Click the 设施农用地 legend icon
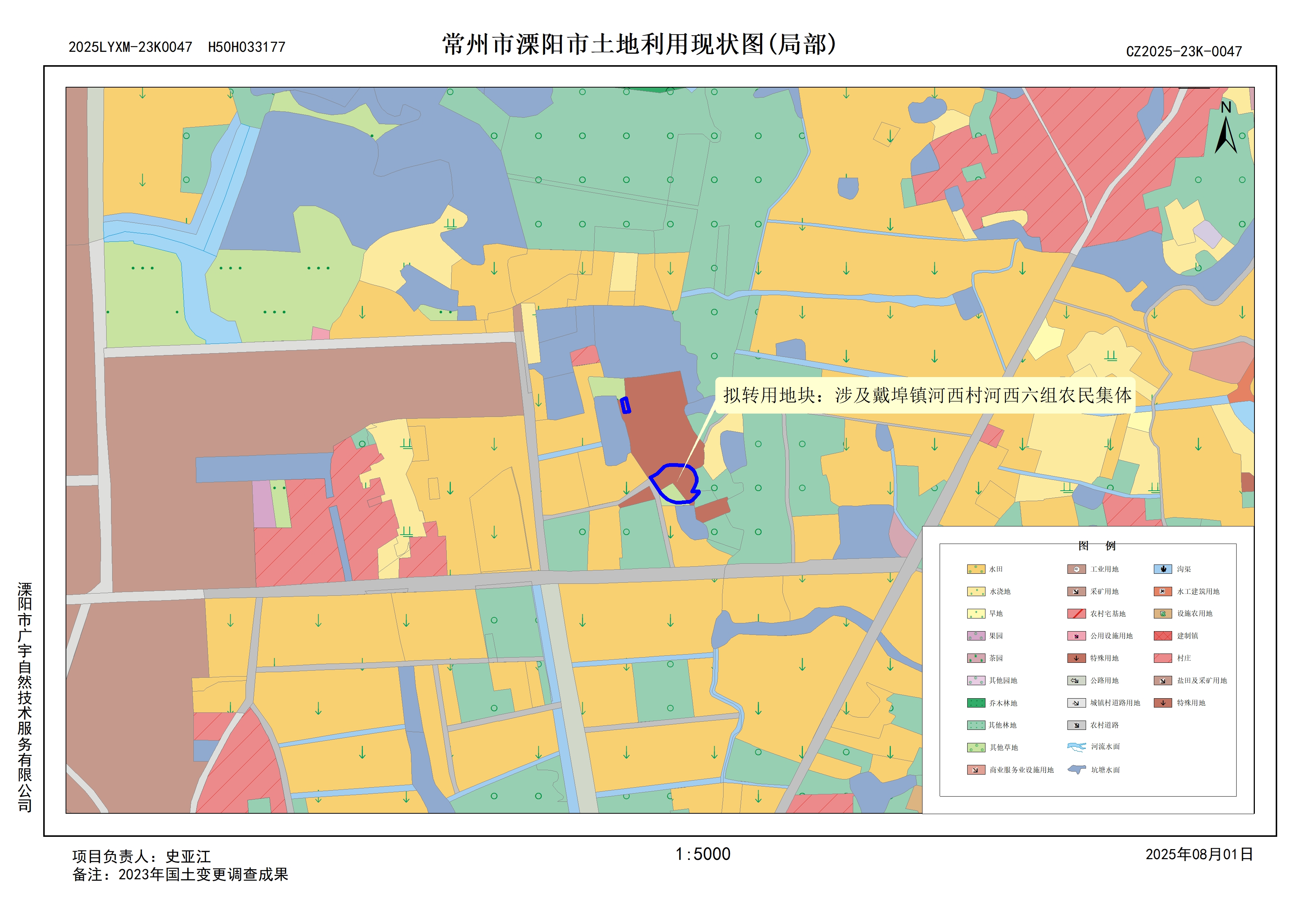 [1162, 614]
